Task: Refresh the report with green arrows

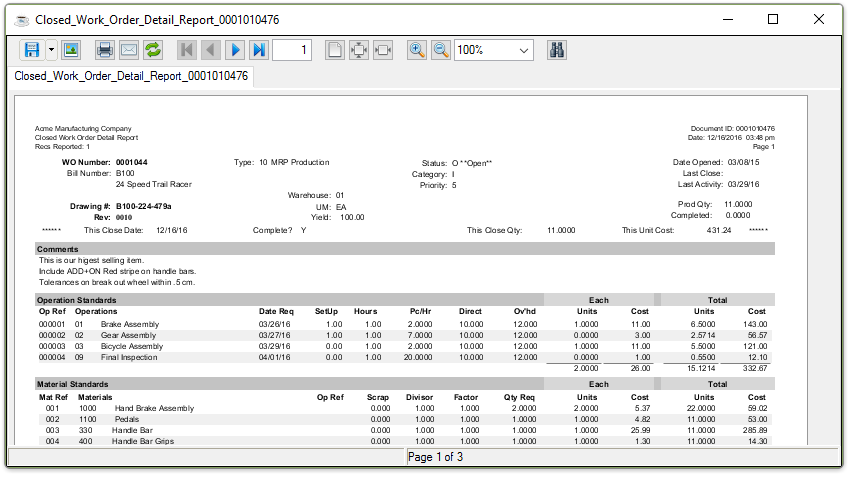Action: [153, 49]
